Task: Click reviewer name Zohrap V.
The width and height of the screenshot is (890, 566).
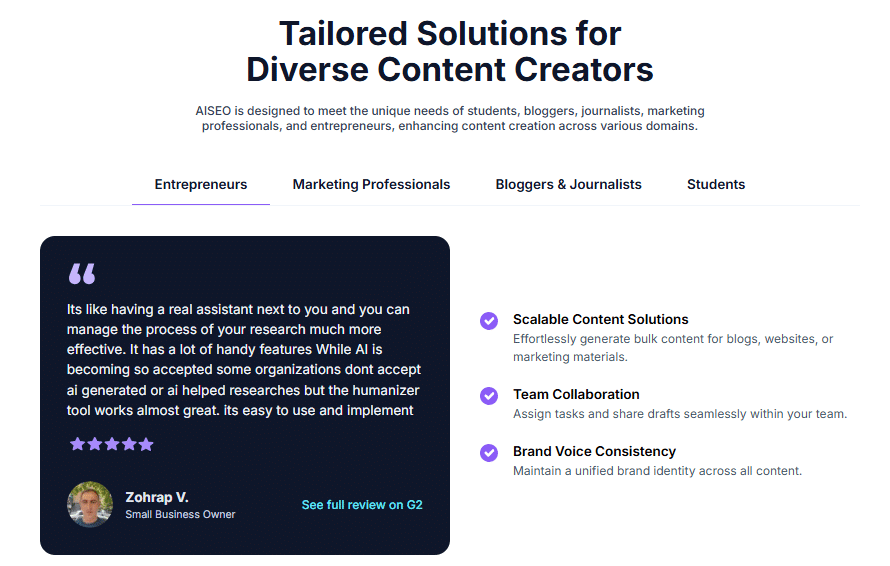Action: 157,497
